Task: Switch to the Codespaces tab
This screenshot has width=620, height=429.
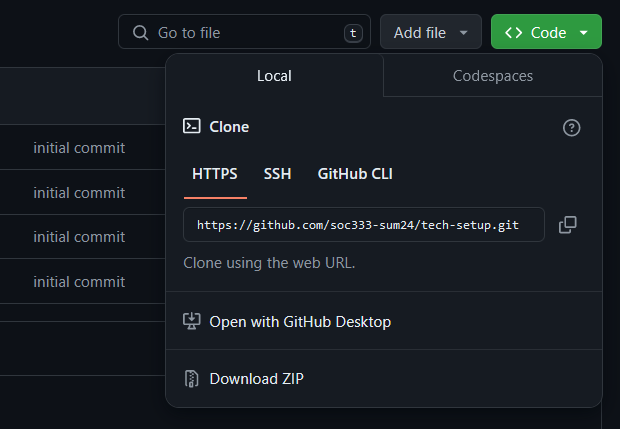Action: tap(492, 76)
